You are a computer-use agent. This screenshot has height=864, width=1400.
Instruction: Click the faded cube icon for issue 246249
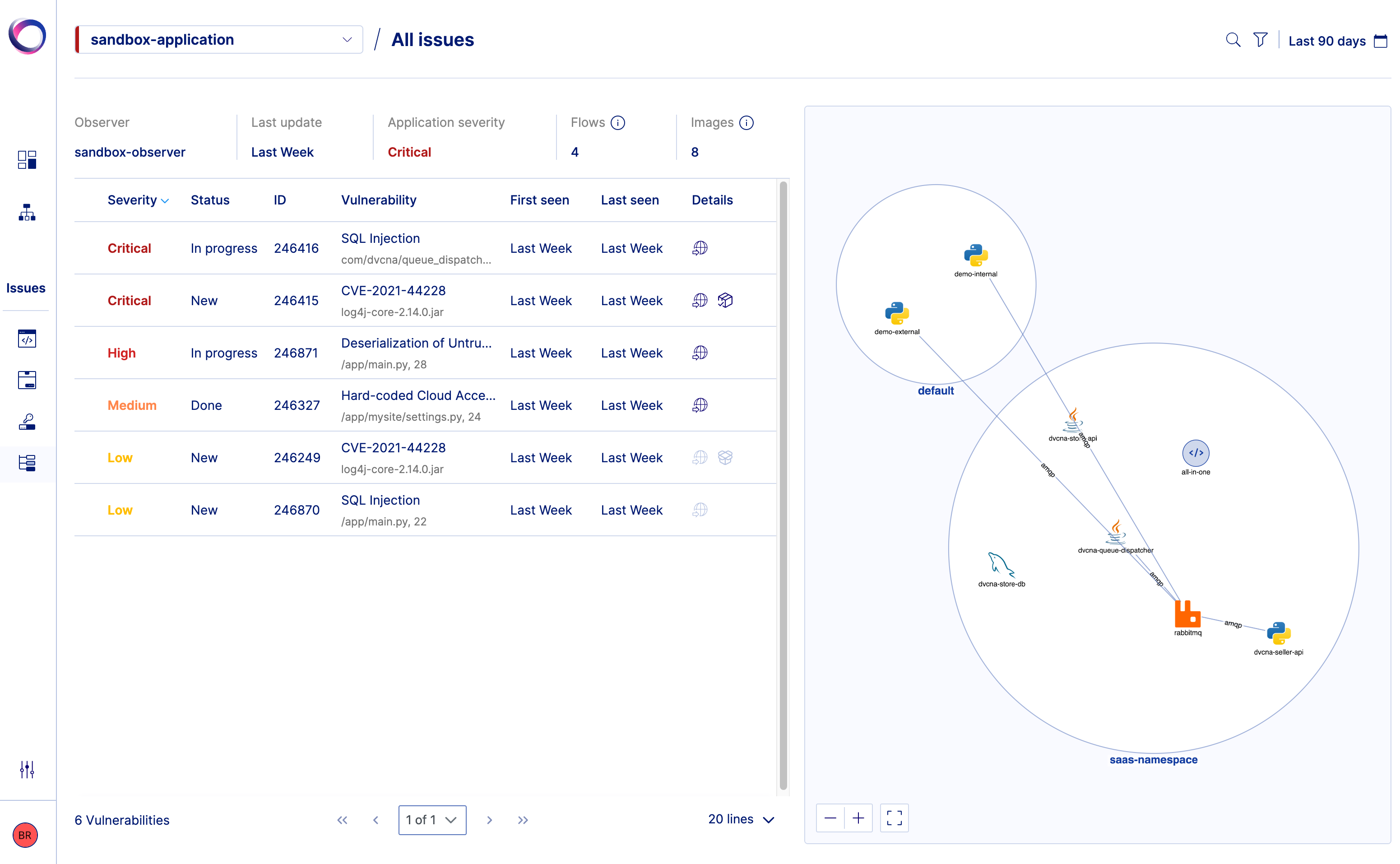click(x=725, y=458)
